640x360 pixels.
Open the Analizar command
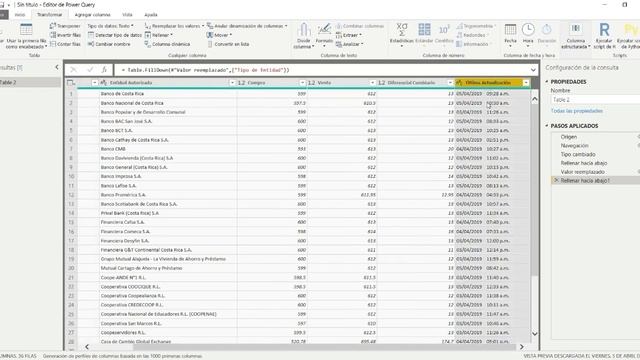point(349,44)
